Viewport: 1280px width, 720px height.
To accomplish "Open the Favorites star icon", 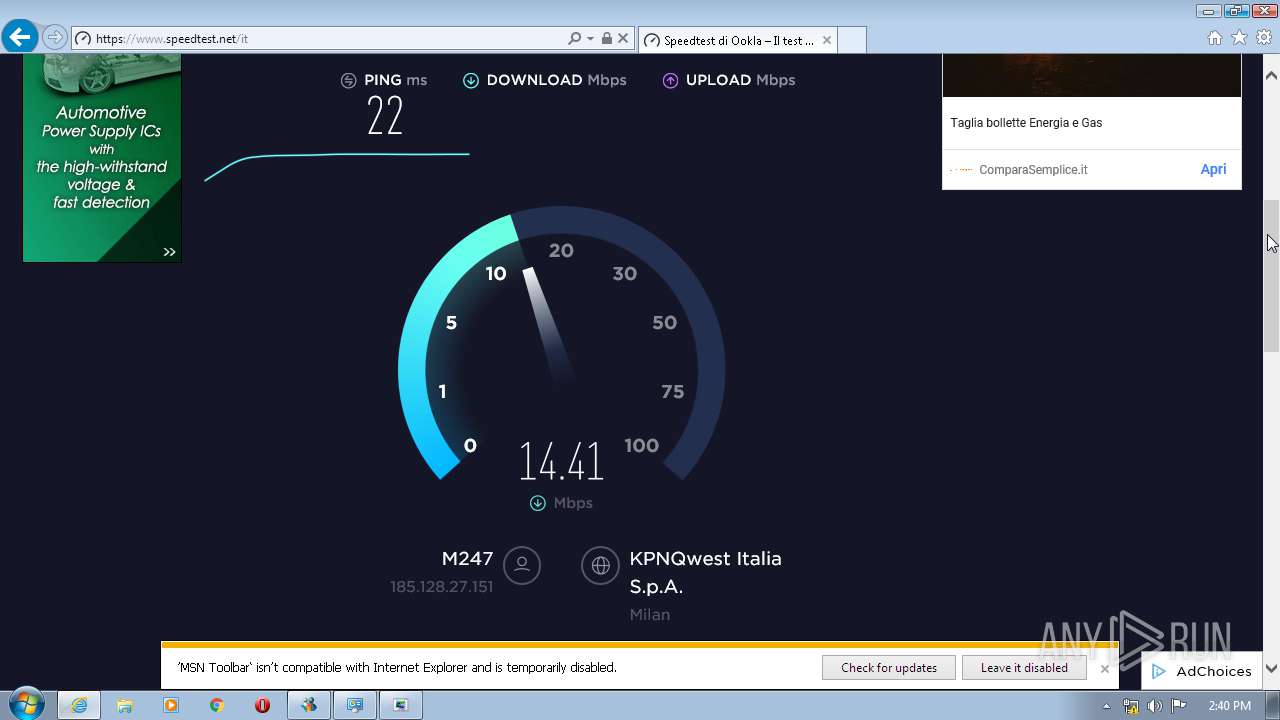I will coord(1239,38).
